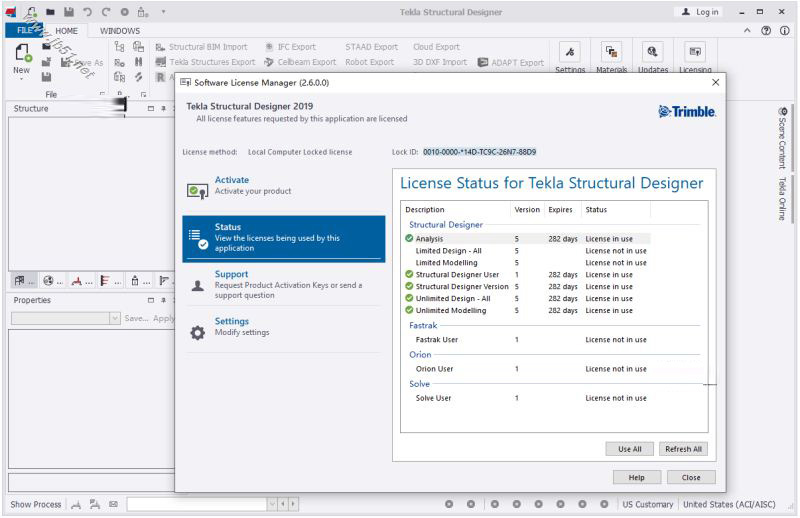Switch to the WINDOWS ribbon tab
The height and width of the screenshot is (518, 800).
(120, 31)
